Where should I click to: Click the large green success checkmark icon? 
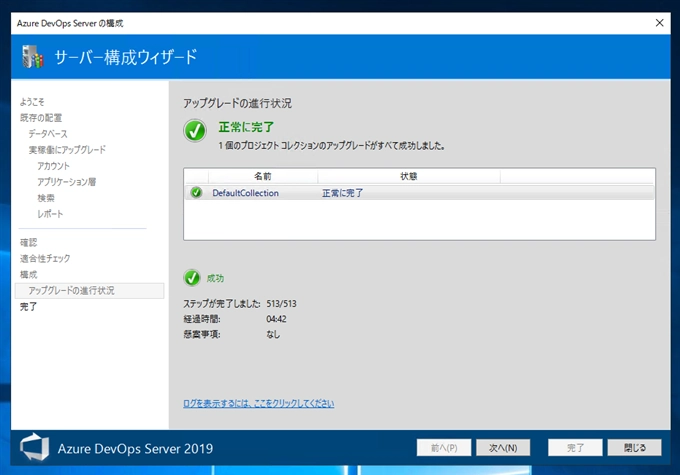(195, 131)
